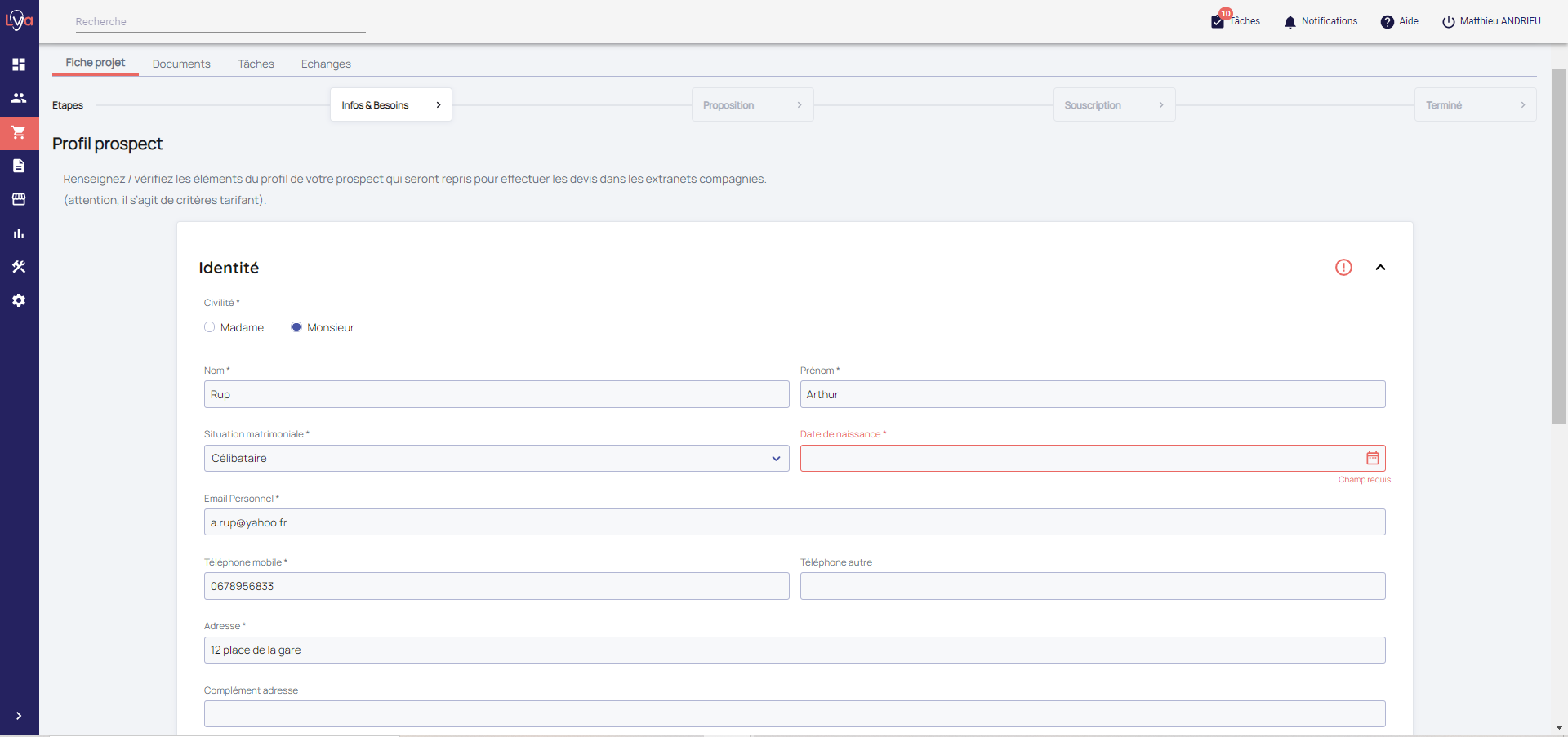Select the Monsieur radio button
Screen dimensions: 1568x737
[x=296, y=327]
